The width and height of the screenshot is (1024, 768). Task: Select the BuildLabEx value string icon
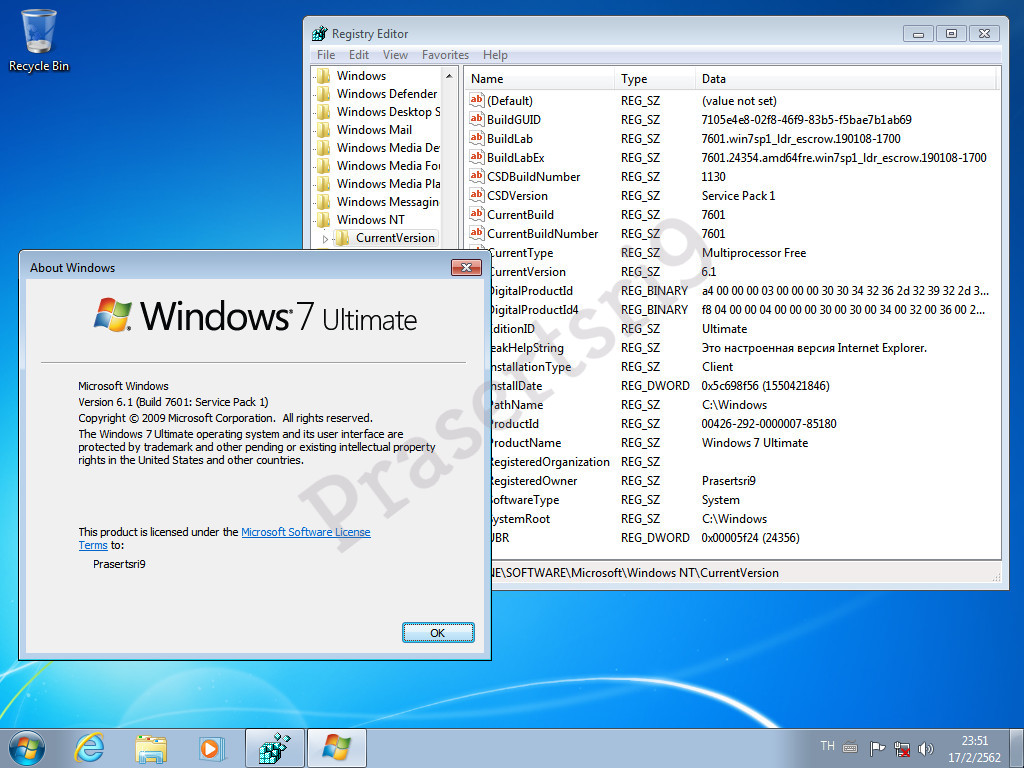477,157
